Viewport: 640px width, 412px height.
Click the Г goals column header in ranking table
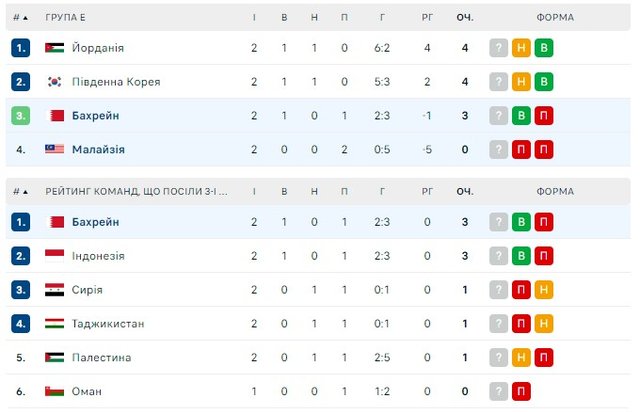pyautogui.click(x=385, y=191)
